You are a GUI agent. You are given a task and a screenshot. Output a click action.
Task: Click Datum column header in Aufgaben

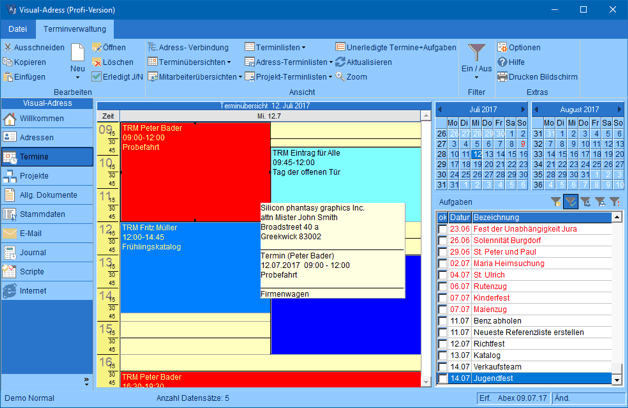click(x=459, y=217)
